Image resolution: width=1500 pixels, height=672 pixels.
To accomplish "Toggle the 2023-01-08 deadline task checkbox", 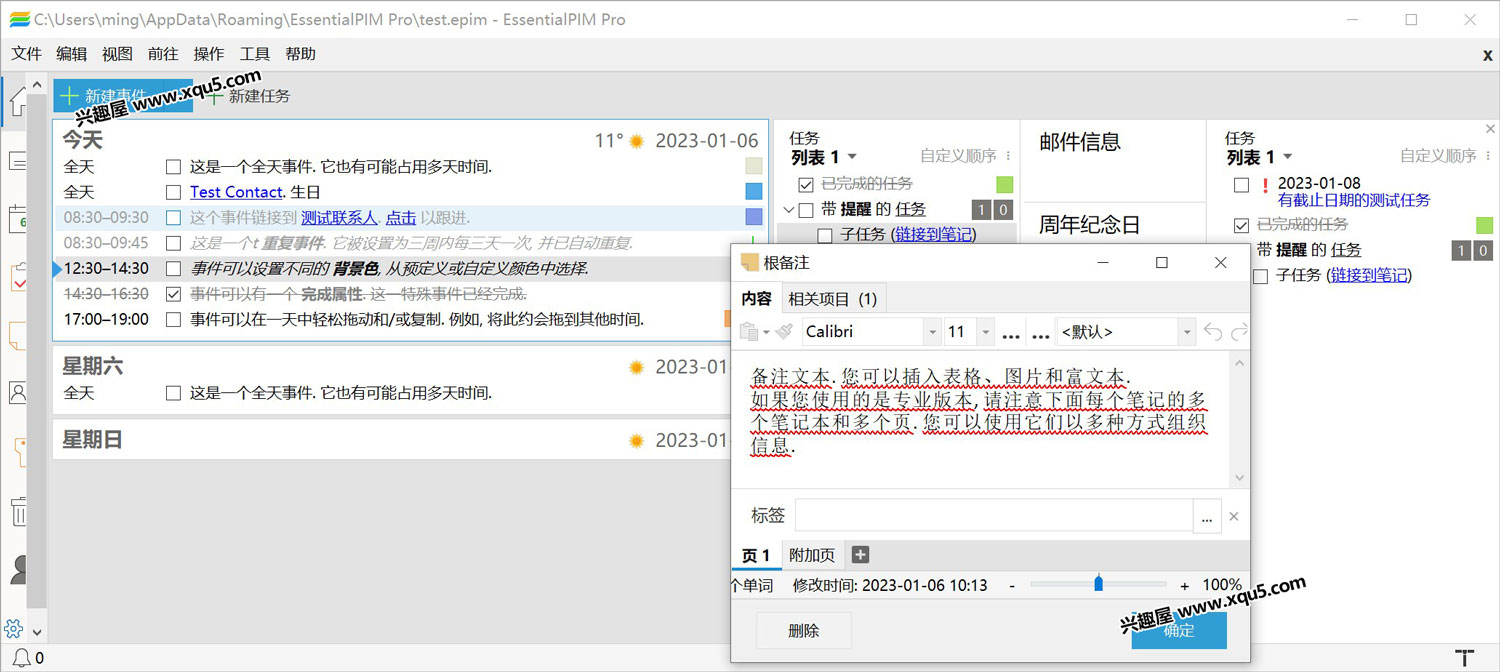I will 1241,184.
